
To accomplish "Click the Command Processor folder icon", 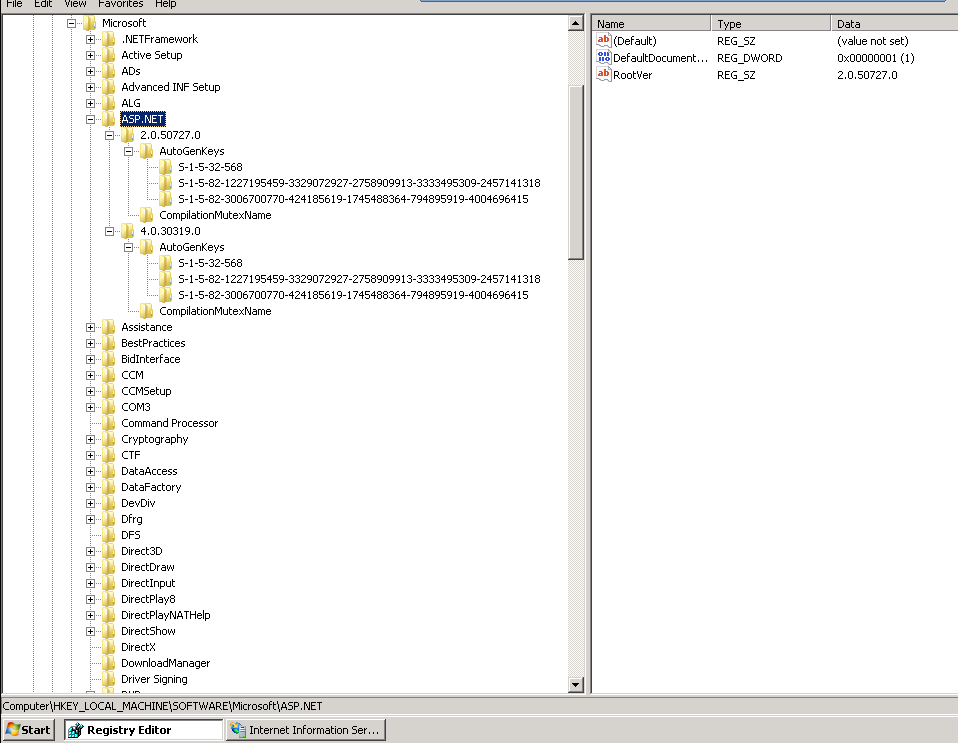I will (109, 423).
